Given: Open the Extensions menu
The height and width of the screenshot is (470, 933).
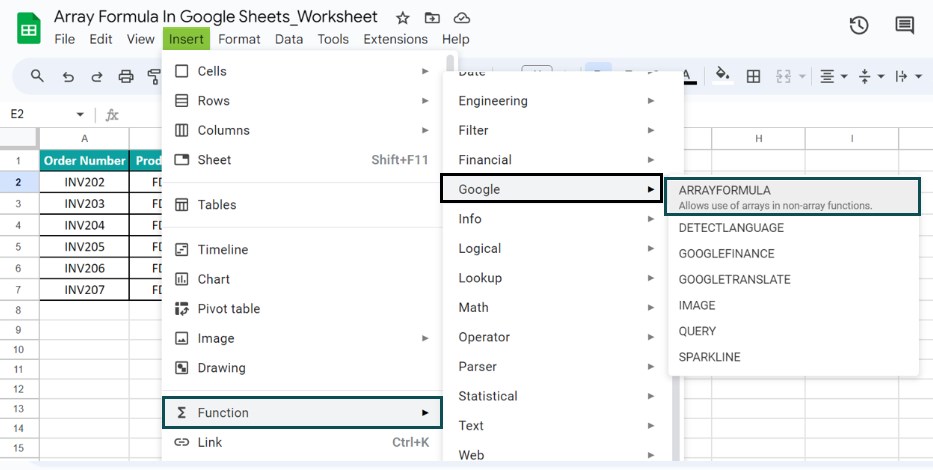Looking at the screenshot, I should pyautogui.click(x=395, y=39).
